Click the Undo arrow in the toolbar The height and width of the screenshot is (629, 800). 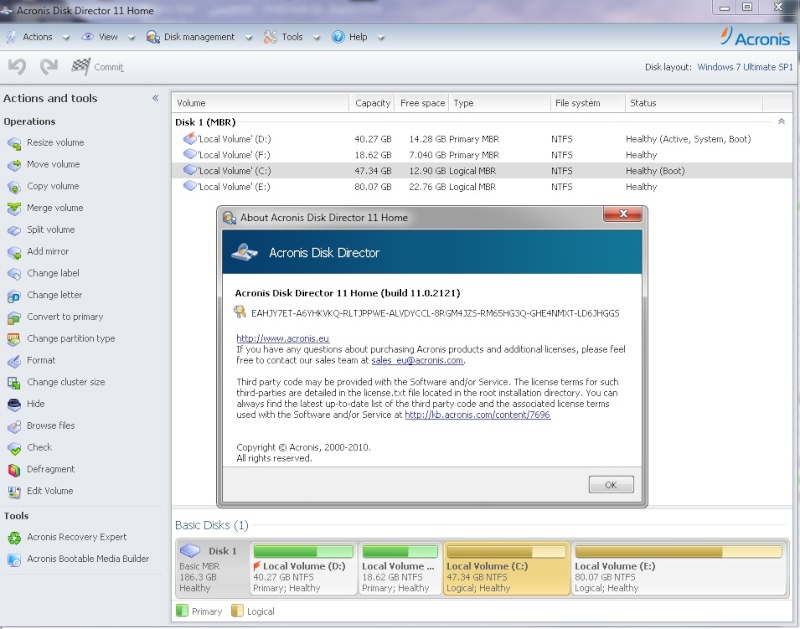pyautogui.click(x=17, y=66)
